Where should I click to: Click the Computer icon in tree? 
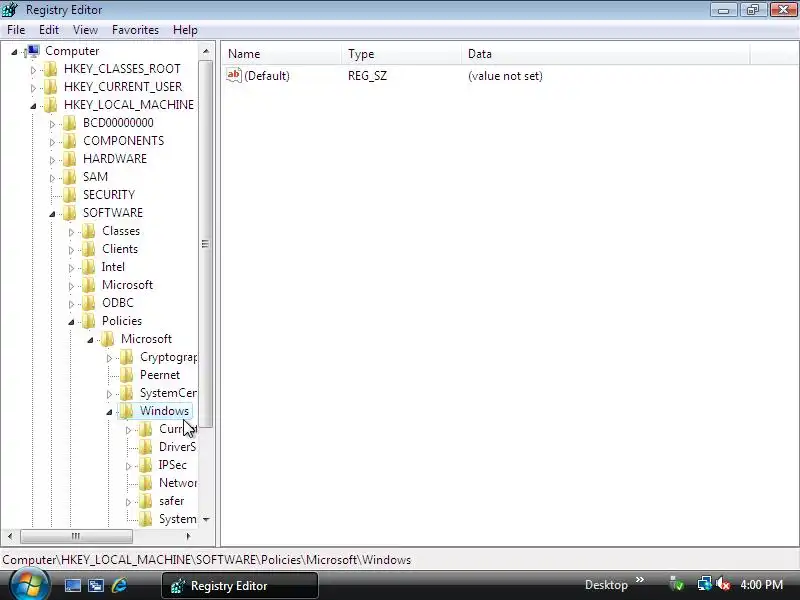tap(33, 51)
